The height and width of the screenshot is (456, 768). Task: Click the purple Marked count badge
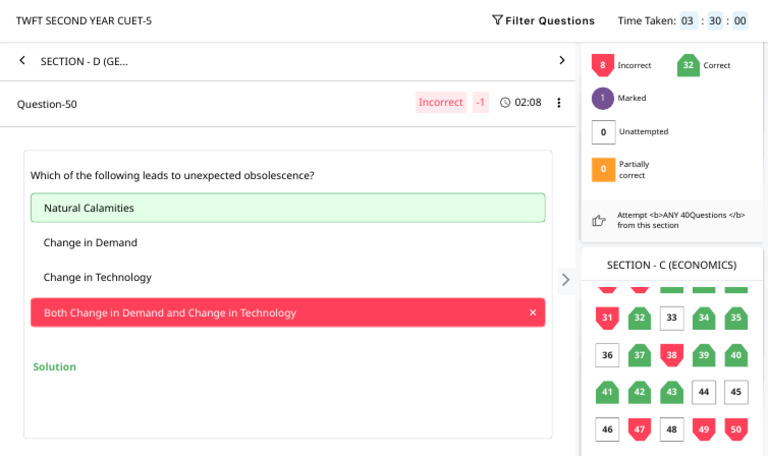click(602, 98)
